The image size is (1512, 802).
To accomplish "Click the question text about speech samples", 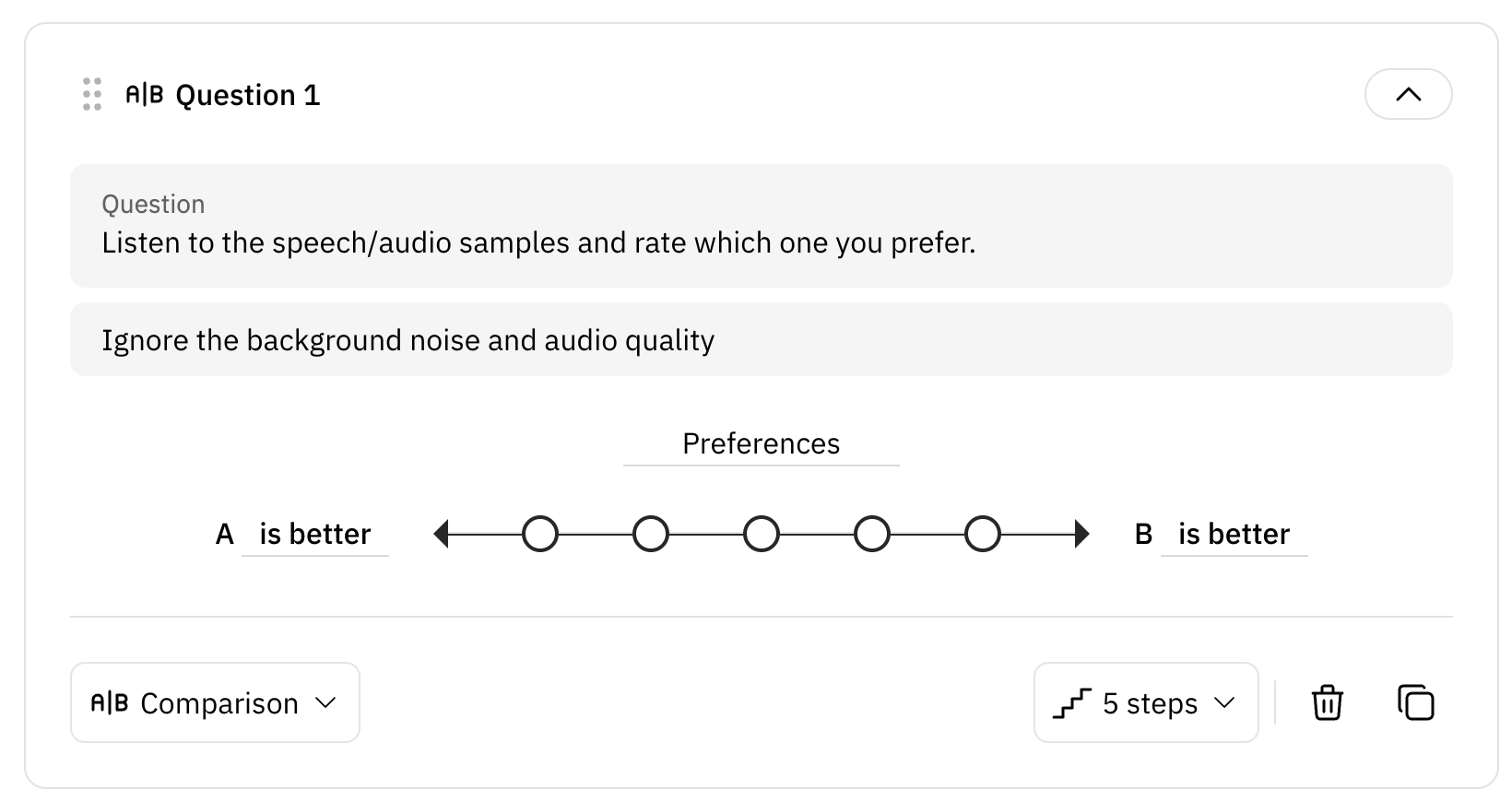I will 538,243.
